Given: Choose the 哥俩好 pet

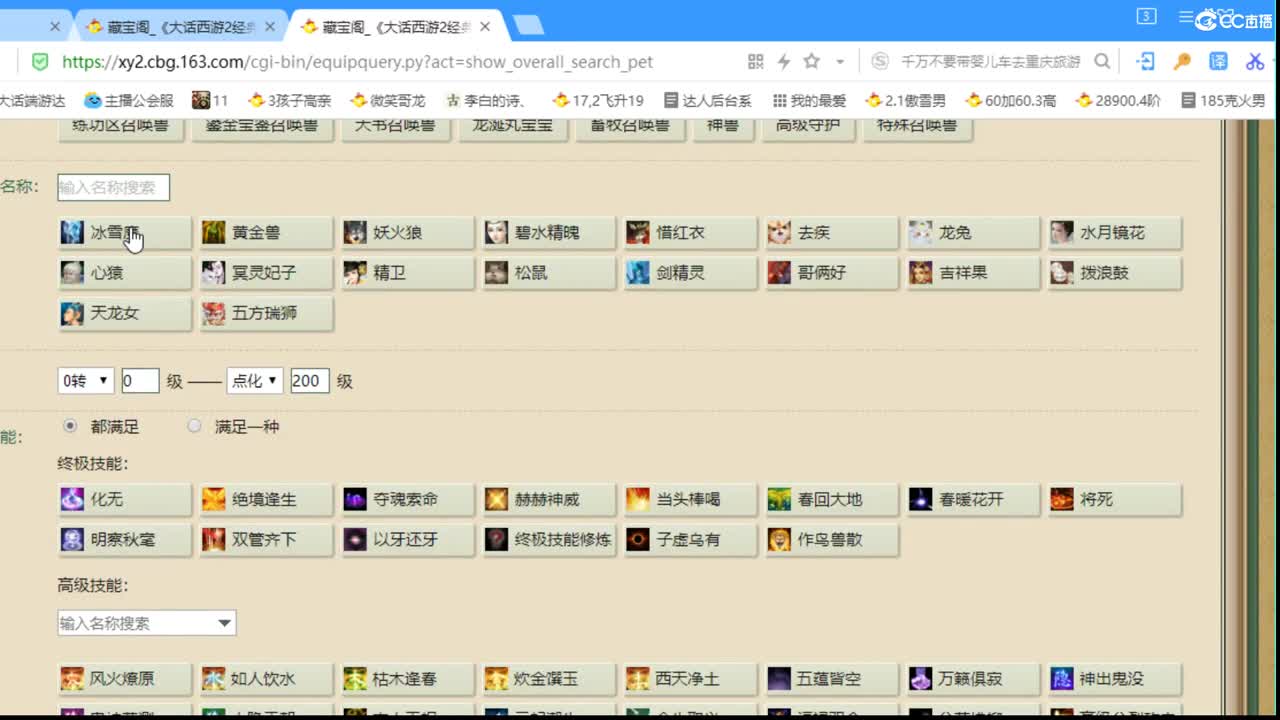Looking at the screenshot, I should click(832, 273).
